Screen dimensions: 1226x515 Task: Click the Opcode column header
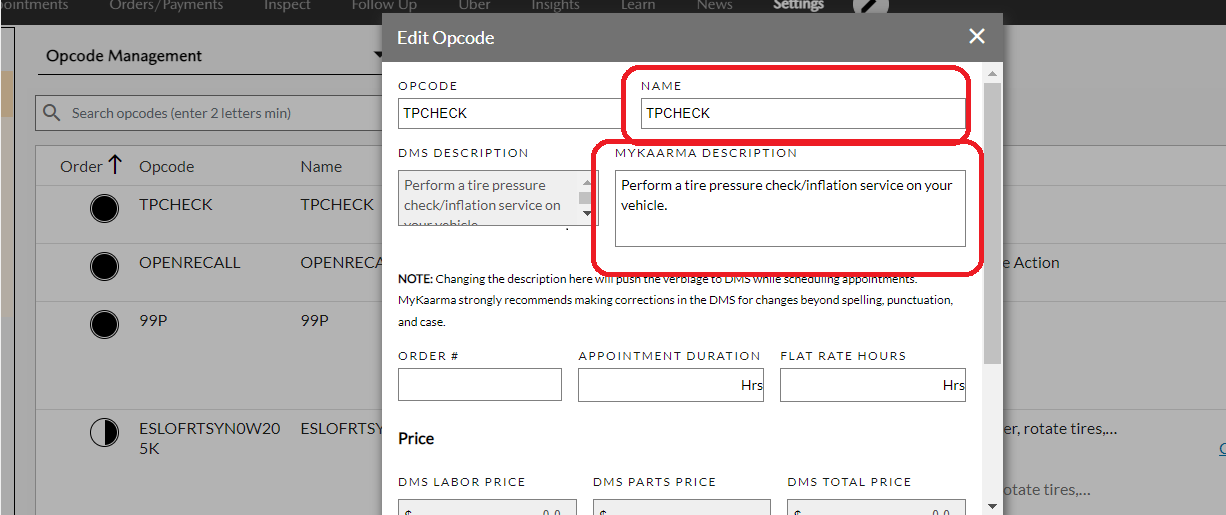(167, 167)
